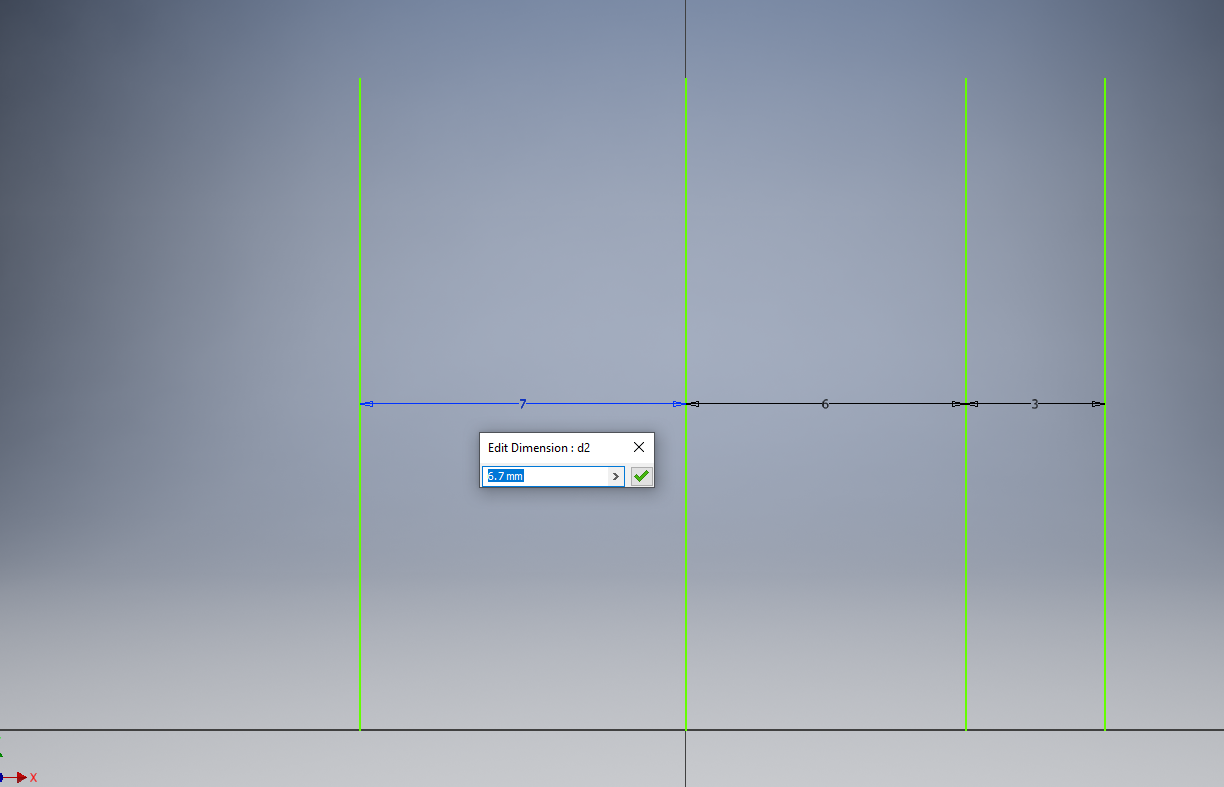The width and height of the screenshot is (1224, 787).
Task: Select the dimension labeled 6
Action: coord(824,404)
